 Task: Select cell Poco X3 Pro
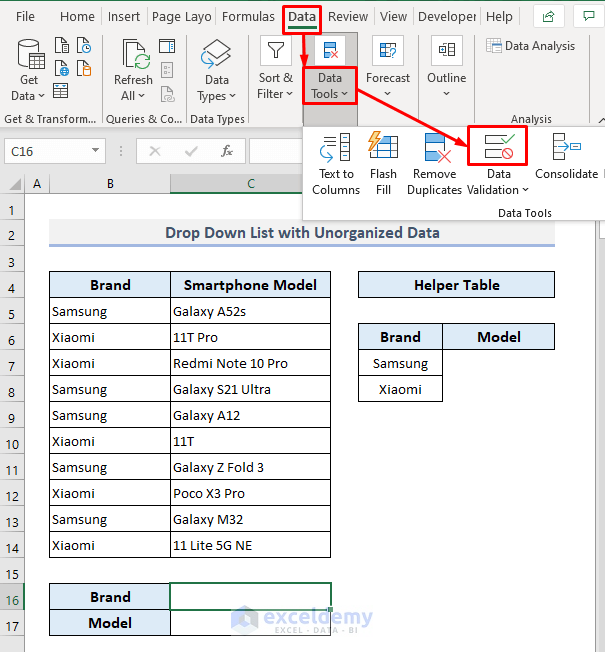(x=250, y=493)
